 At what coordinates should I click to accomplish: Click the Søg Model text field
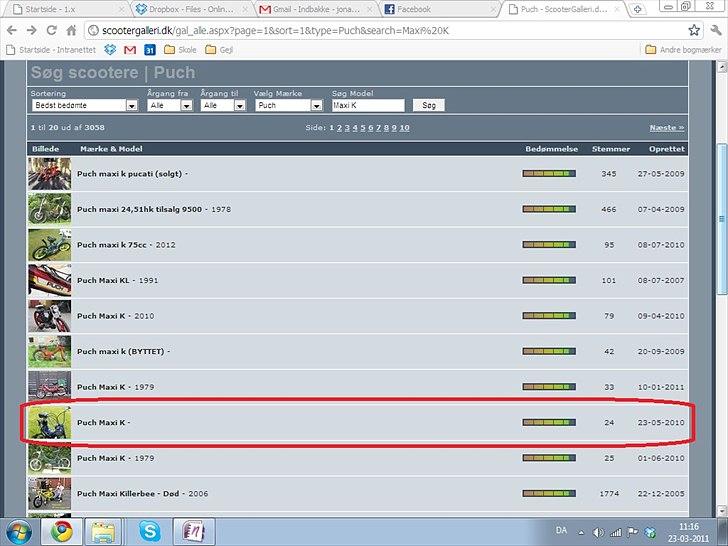(367, 105)
